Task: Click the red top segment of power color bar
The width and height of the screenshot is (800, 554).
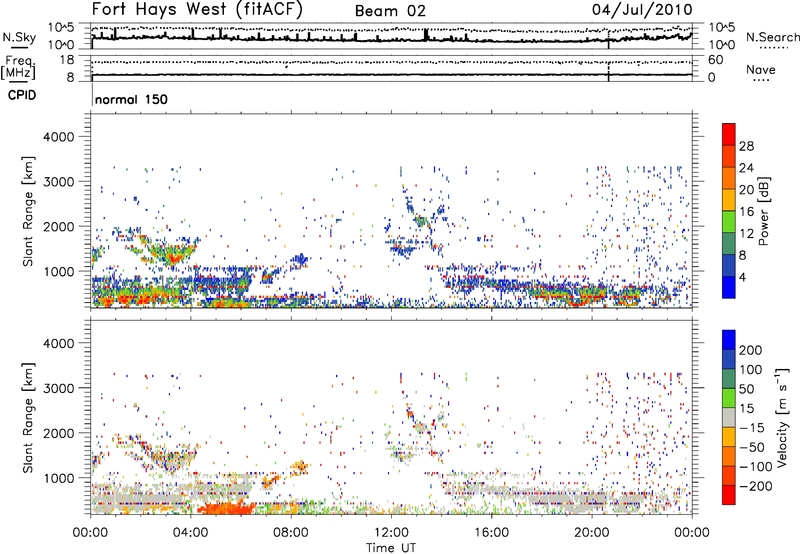Action: point(729,134)
